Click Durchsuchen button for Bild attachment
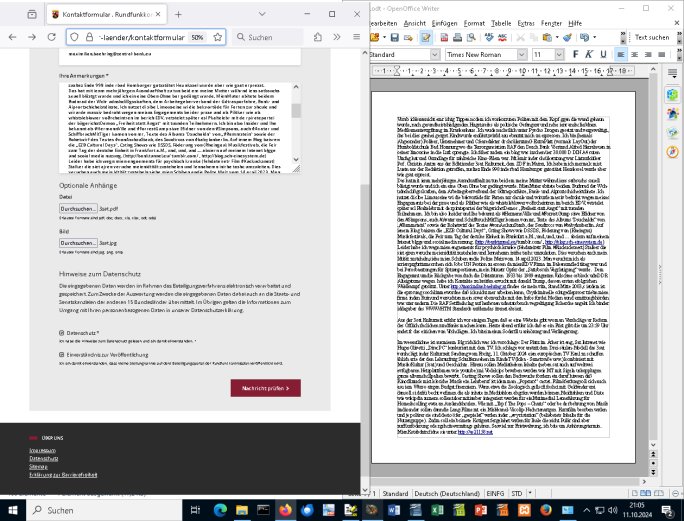 point(78,243)
